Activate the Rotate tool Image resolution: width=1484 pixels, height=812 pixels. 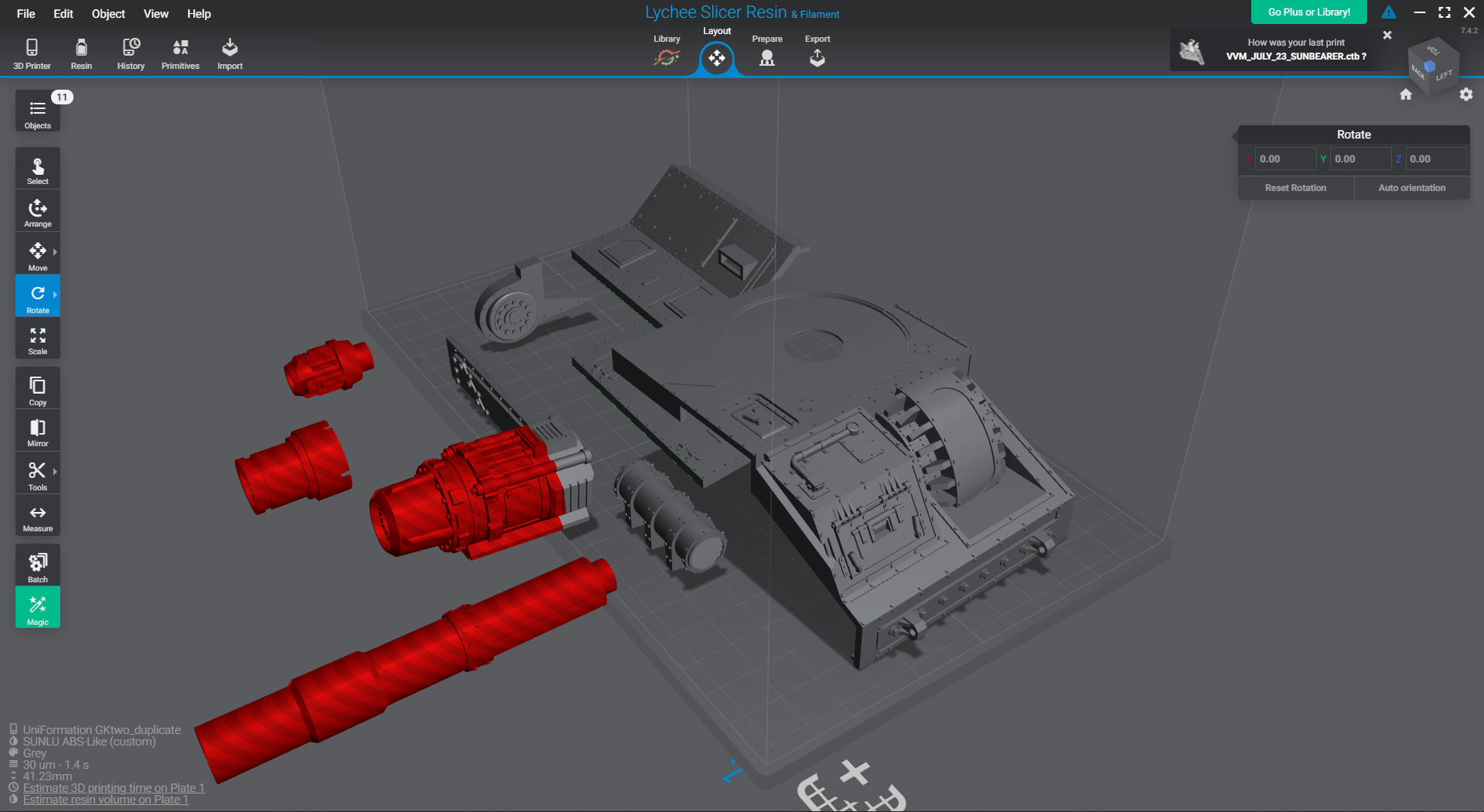(x=38, y=296)
